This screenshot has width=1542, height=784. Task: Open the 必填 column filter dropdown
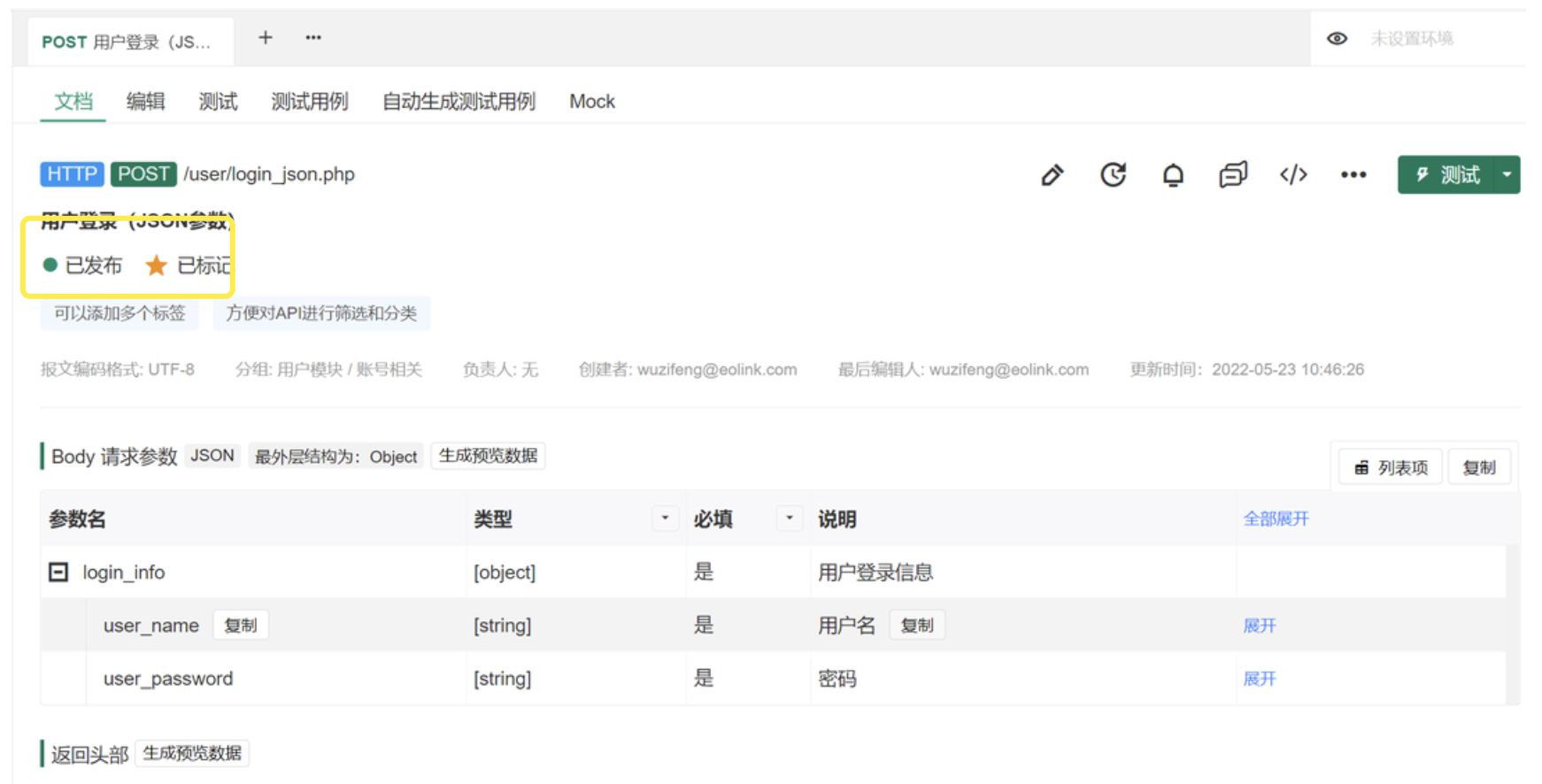click(x=789, y=519)
